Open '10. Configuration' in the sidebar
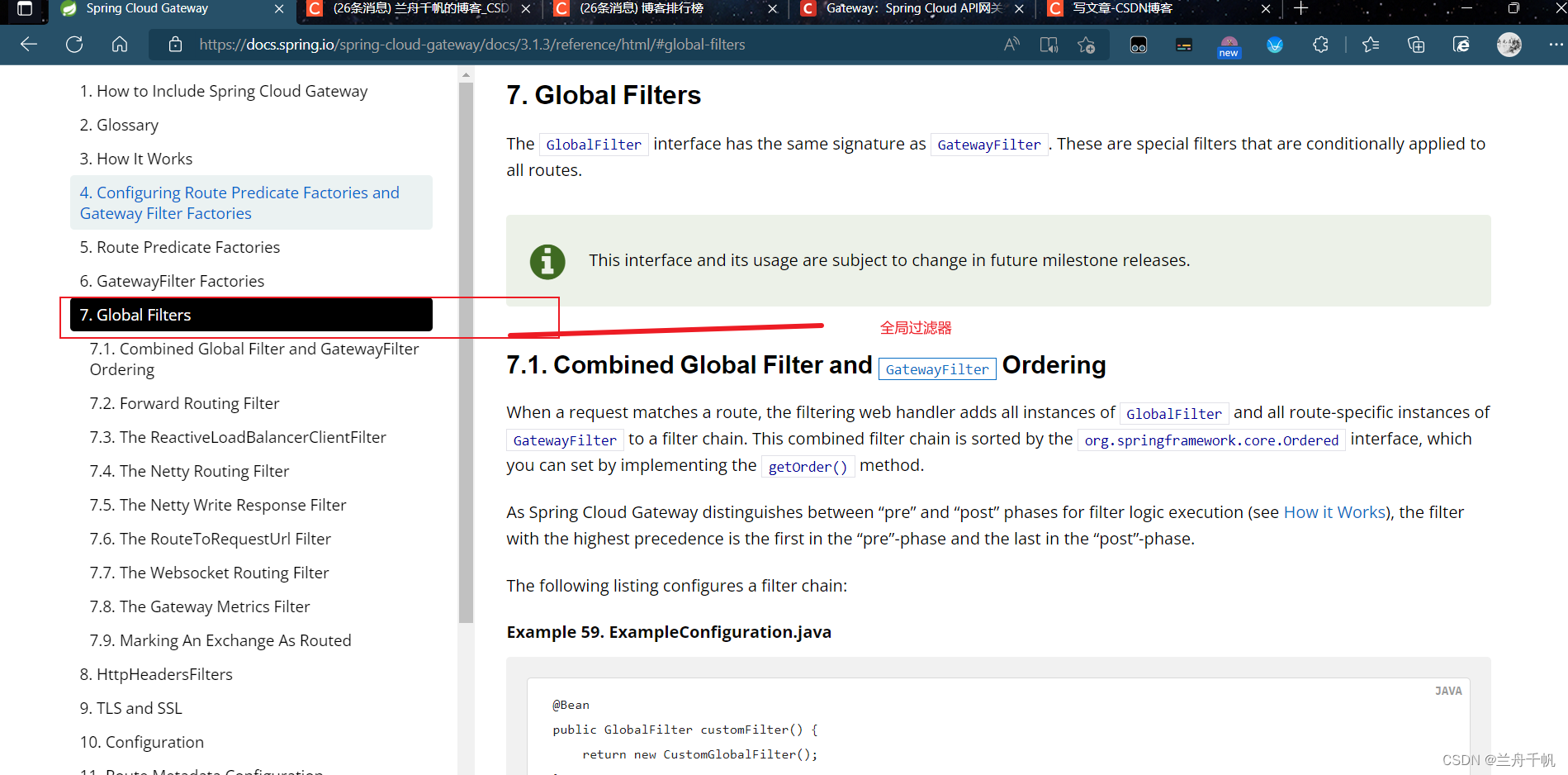 tap(142, 742)
